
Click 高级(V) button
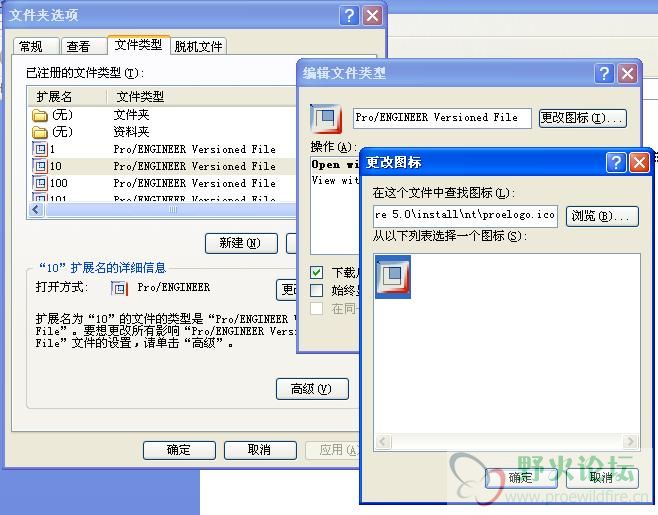[312, 389]
